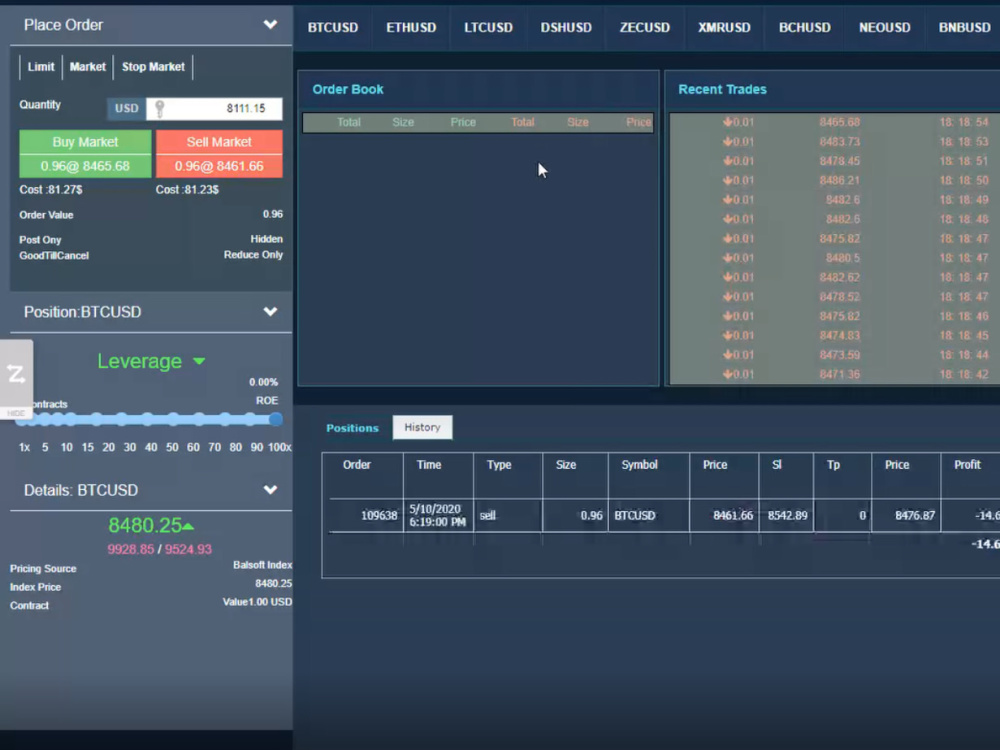1000x750 pixels.
Task: Click the current price 8476.87 cell
Action: tap(906, 515)
